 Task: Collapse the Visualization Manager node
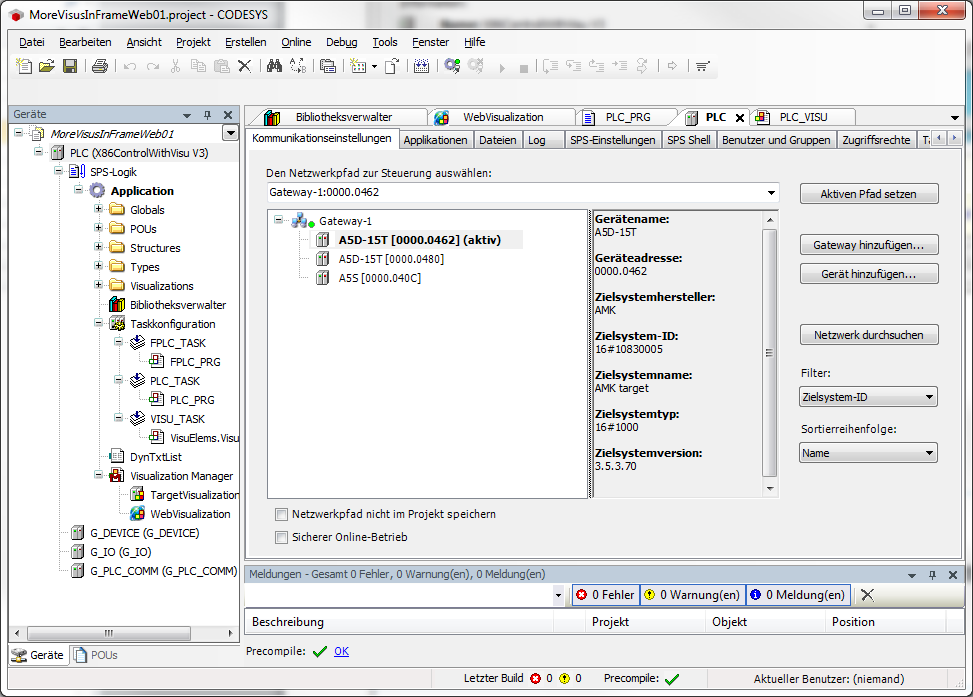tap(98, 475)
